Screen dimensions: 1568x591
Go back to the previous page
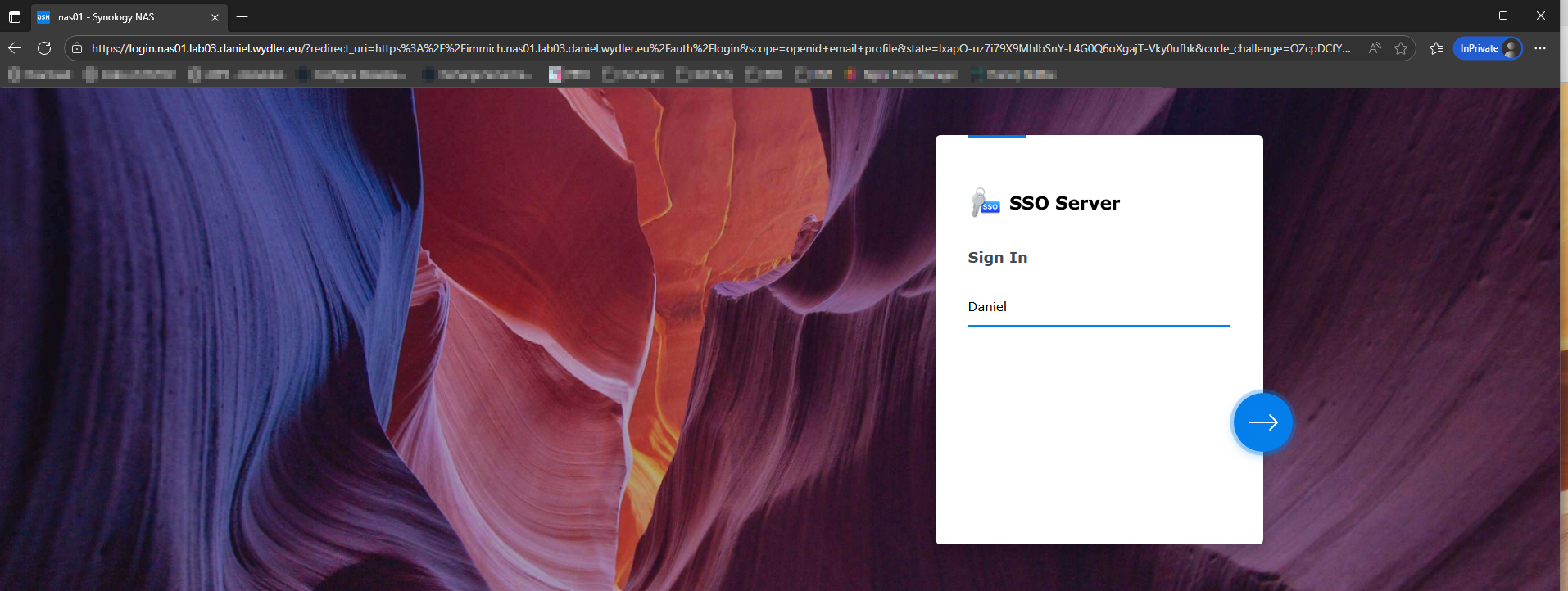tap(15, 48)
